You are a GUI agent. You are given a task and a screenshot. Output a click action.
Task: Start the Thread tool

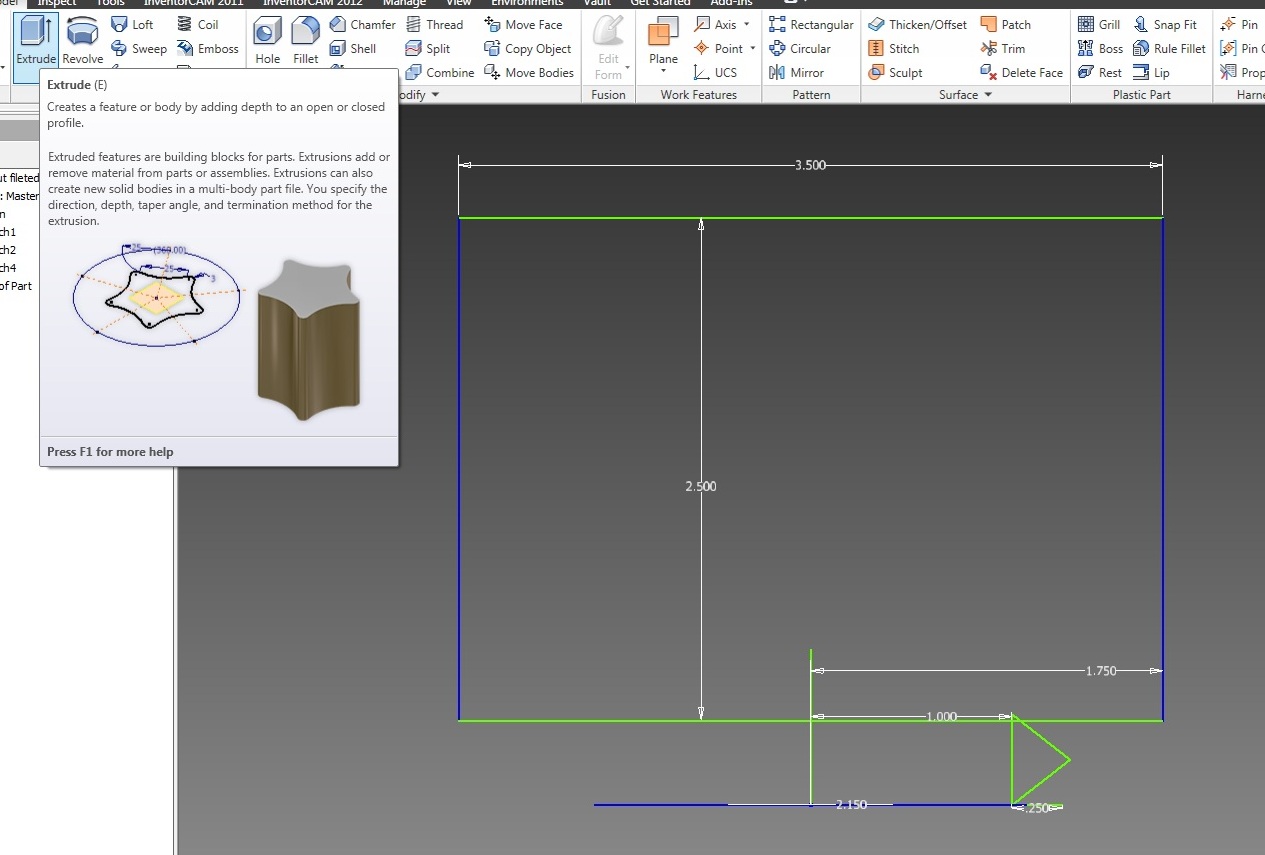[x=434, y=24]
